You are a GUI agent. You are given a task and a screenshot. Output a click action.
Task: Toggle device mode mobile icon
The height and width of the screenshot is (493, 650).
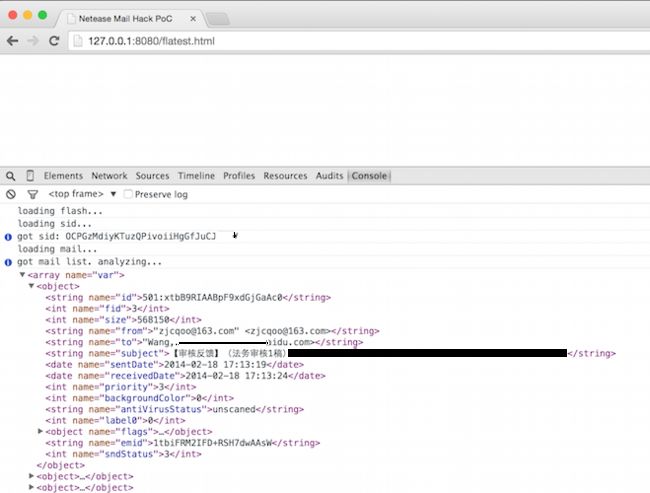coord(30,176)
